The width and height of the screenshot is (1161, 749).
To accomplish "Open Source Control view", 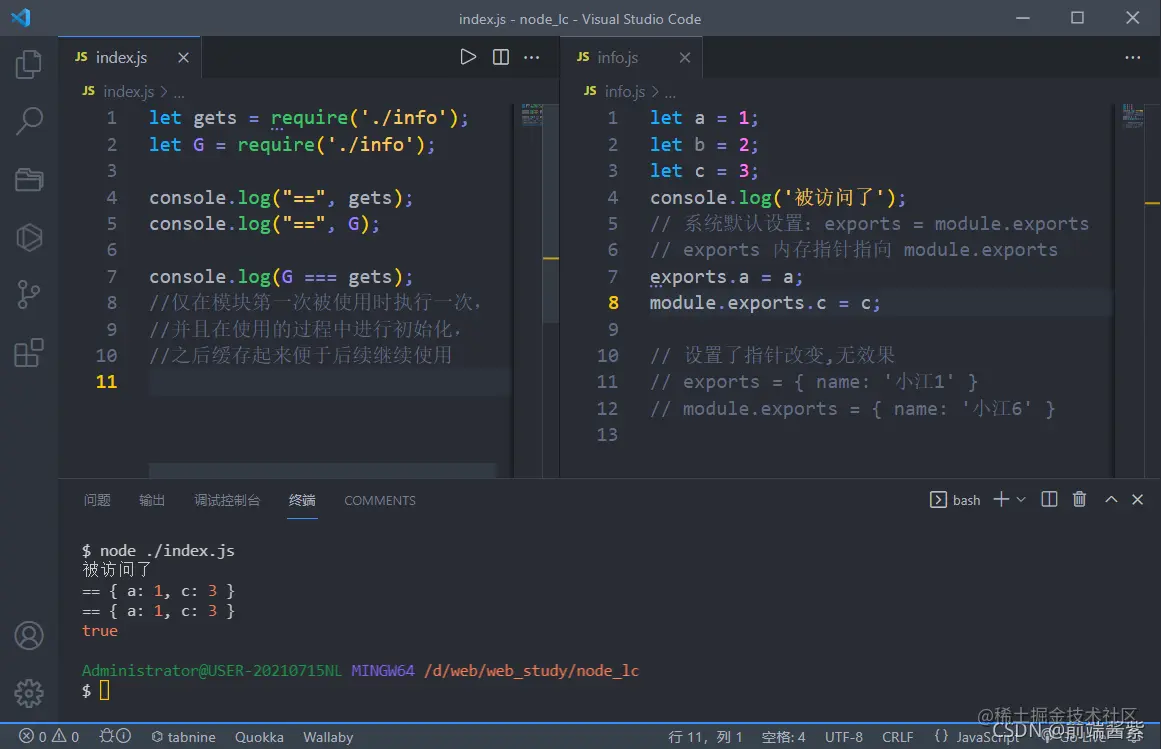I will (28, 295).
